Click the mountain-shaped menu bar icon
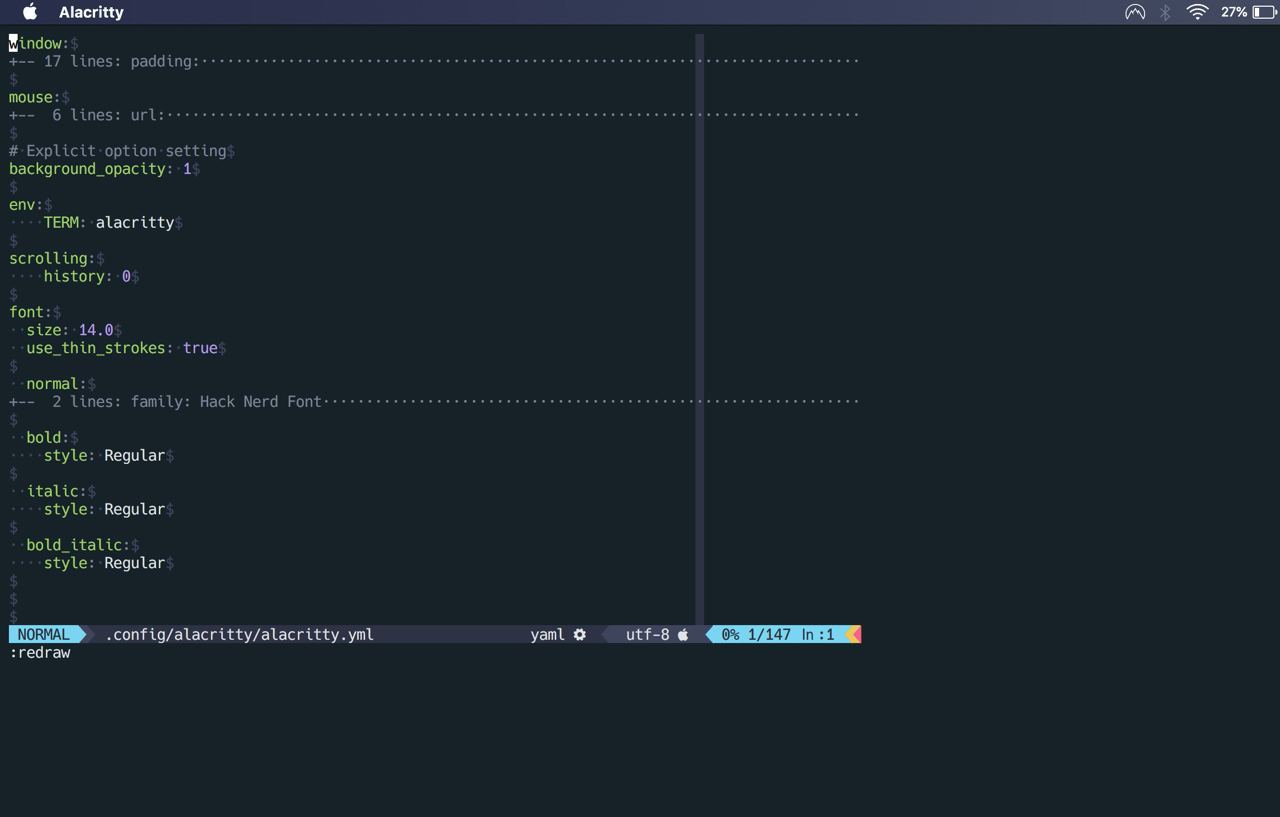 click(x=1135, y=12)
